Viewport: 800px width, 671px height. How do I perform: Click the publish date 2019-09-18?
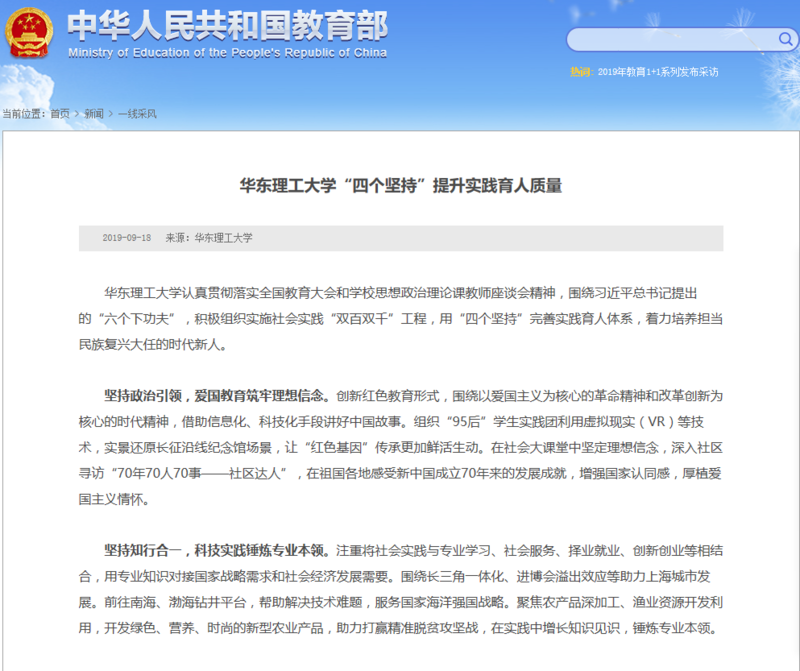tap(126, 238)
